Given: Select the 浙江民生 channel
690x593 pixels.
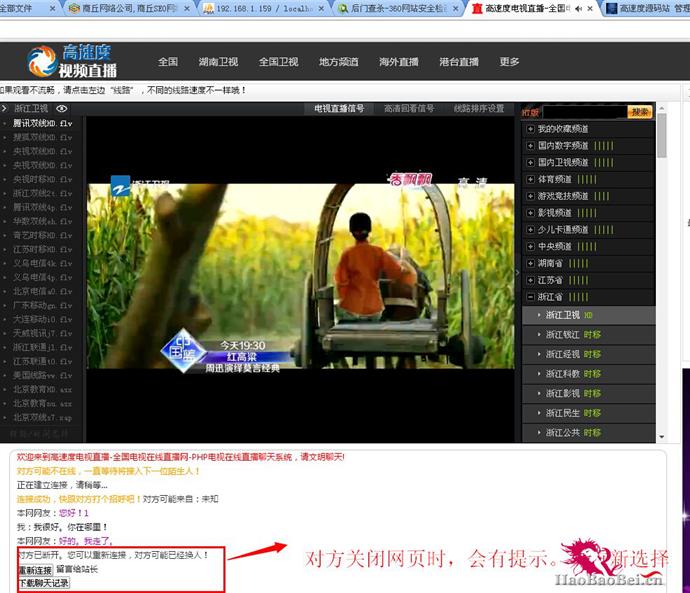Looking at the screenshot, I should click(589, 413).
